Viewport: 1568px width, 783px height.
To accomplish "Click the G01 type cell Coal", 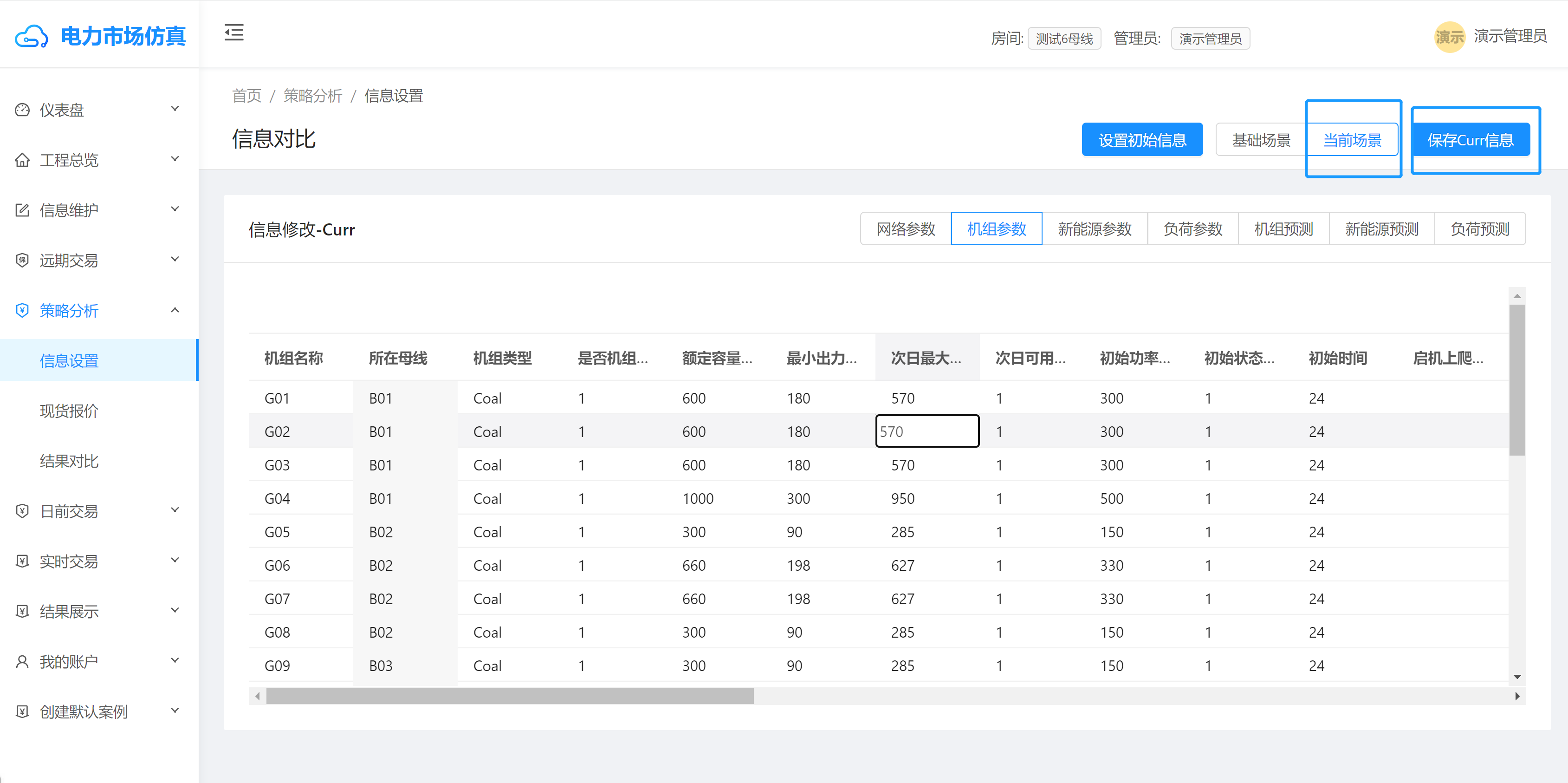I will [510, 398].
